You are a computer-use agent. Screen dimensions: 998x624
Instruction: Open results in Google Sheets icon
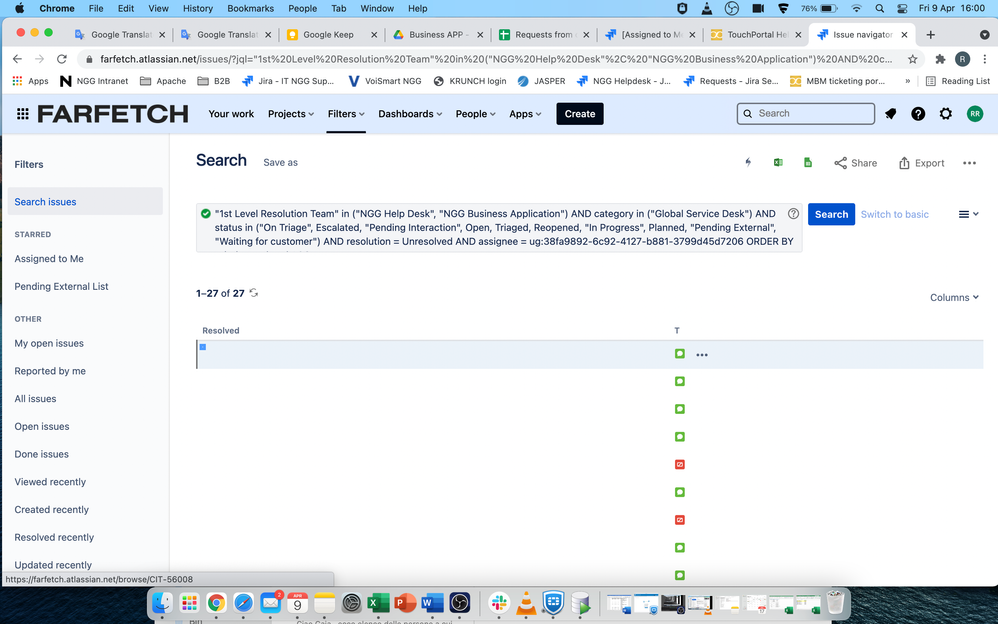808,162
